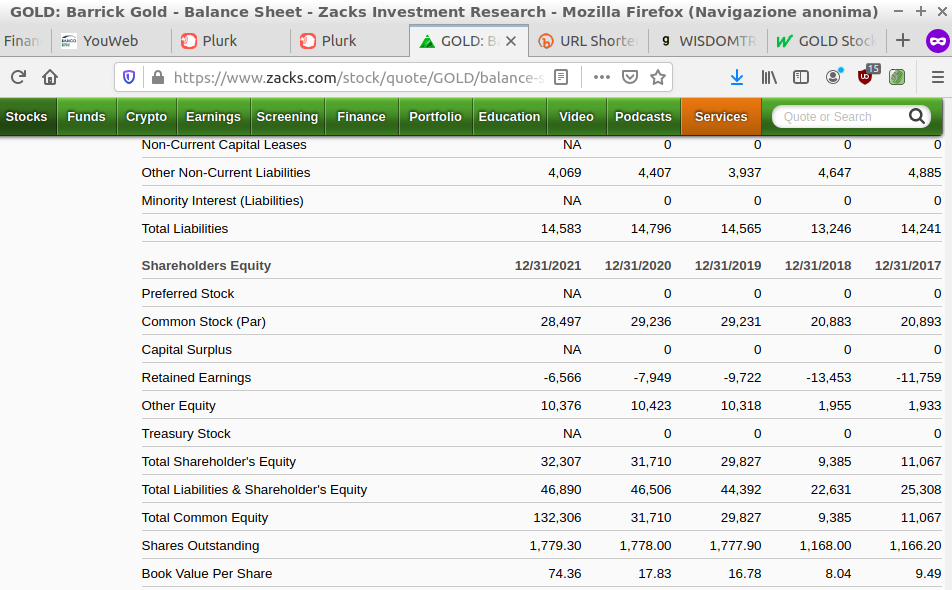Switch to the first Plurk tab
This screenshot has width=952, height=590.
coord(231,41)
